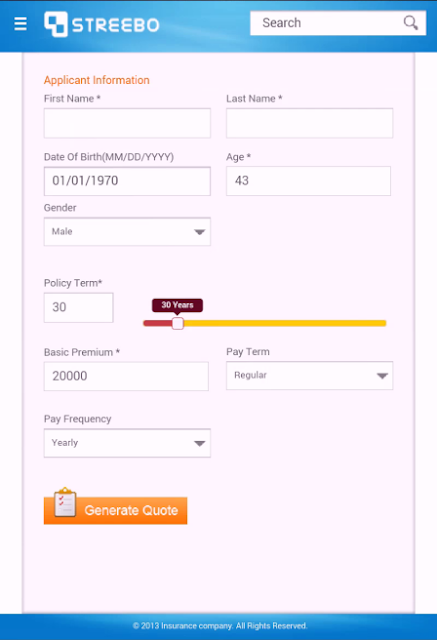Open the hamburger menu icon
Screen dimensions: 437x640
coord(20,24)
